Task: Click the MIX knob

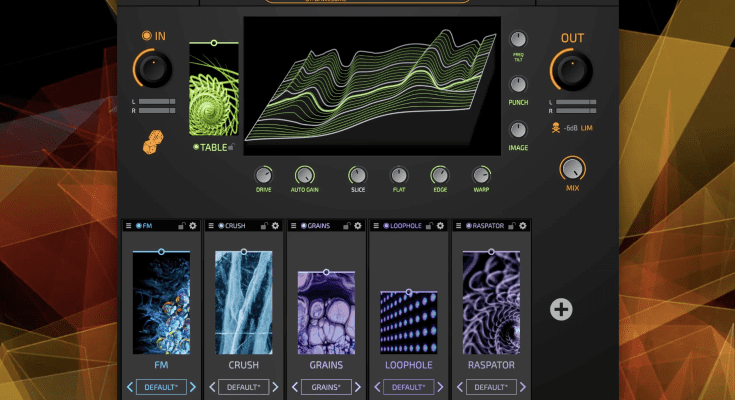Action: pos(572,169)
